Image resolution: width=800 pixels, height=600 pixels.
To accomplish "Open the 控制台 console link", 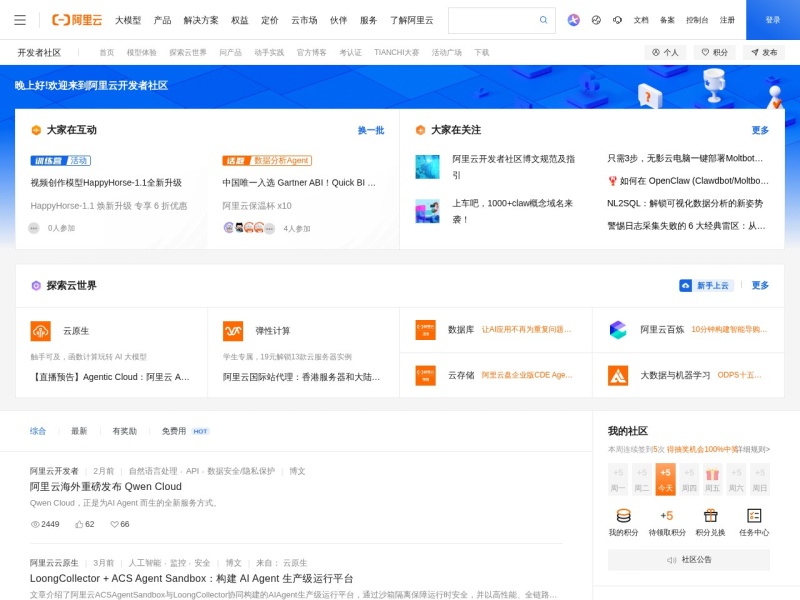I will point(696,20).
